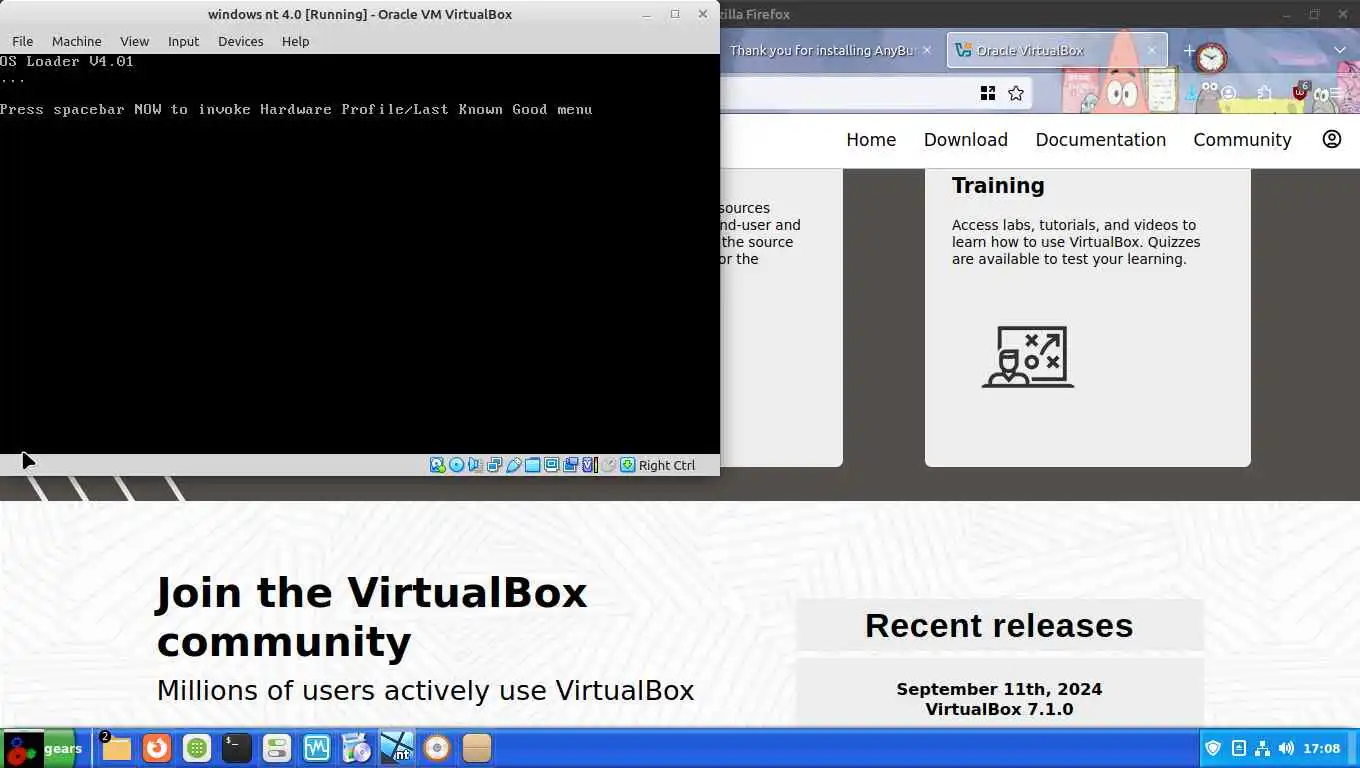Click the black VM console screen
The width and height of the screenshot is (1360, 768).
coord(360,254)
